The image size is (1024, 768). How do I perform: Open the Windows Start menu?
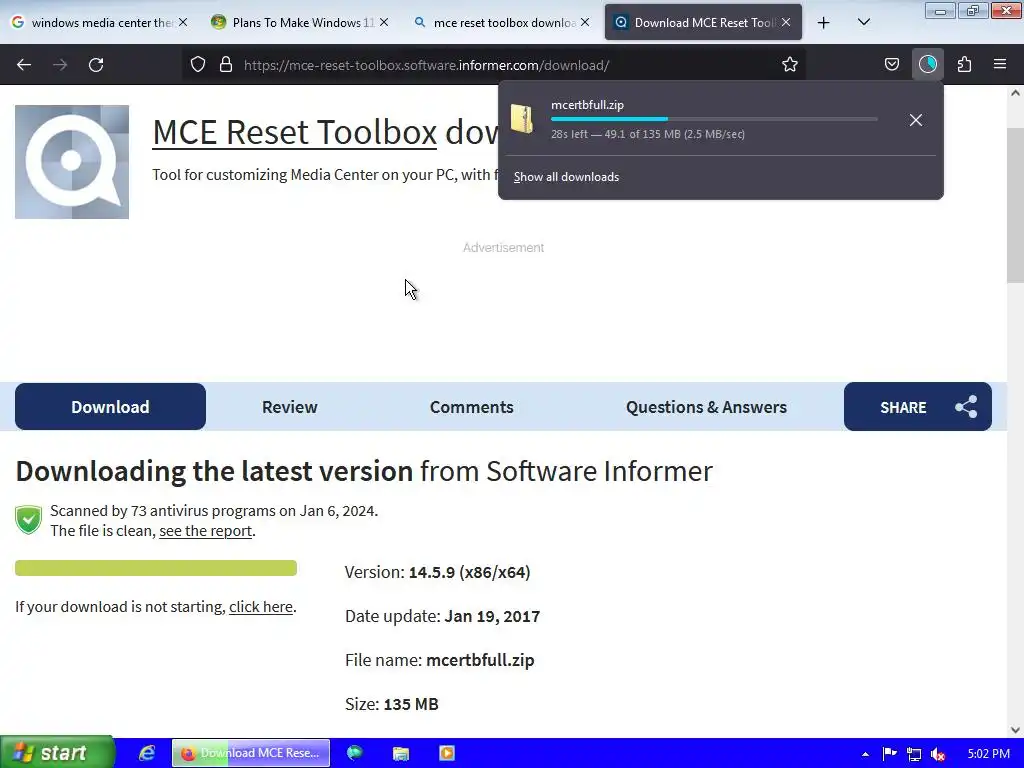(57, 752)
